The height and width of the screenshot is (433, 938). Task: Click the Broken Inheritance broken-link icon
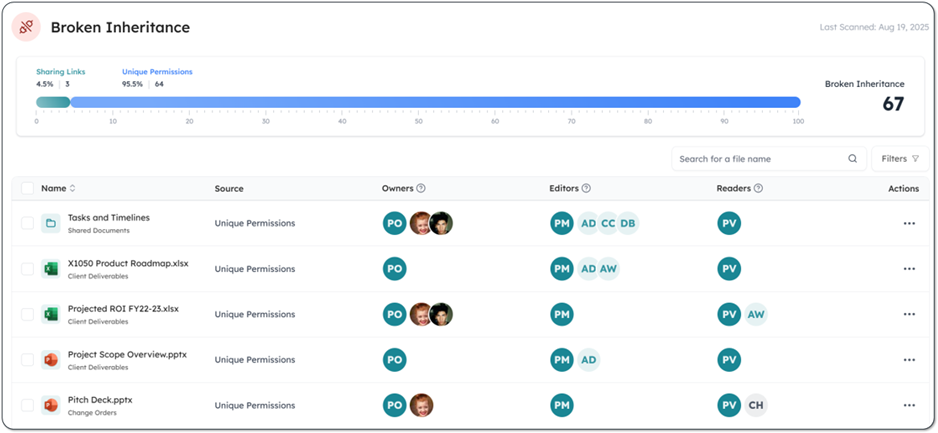[x=26, y=27]
